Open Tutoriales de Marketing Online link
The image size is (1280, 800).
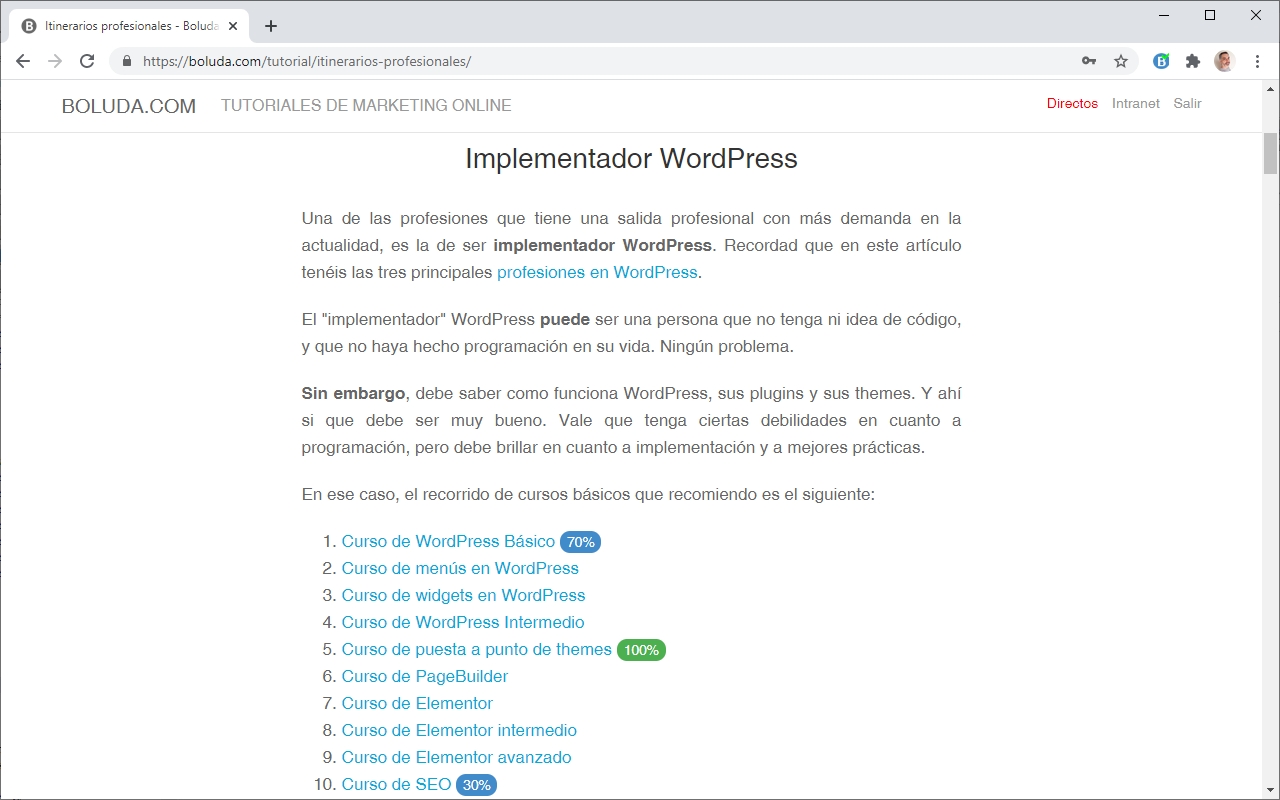pyautogui.click(x=366, y=106)
